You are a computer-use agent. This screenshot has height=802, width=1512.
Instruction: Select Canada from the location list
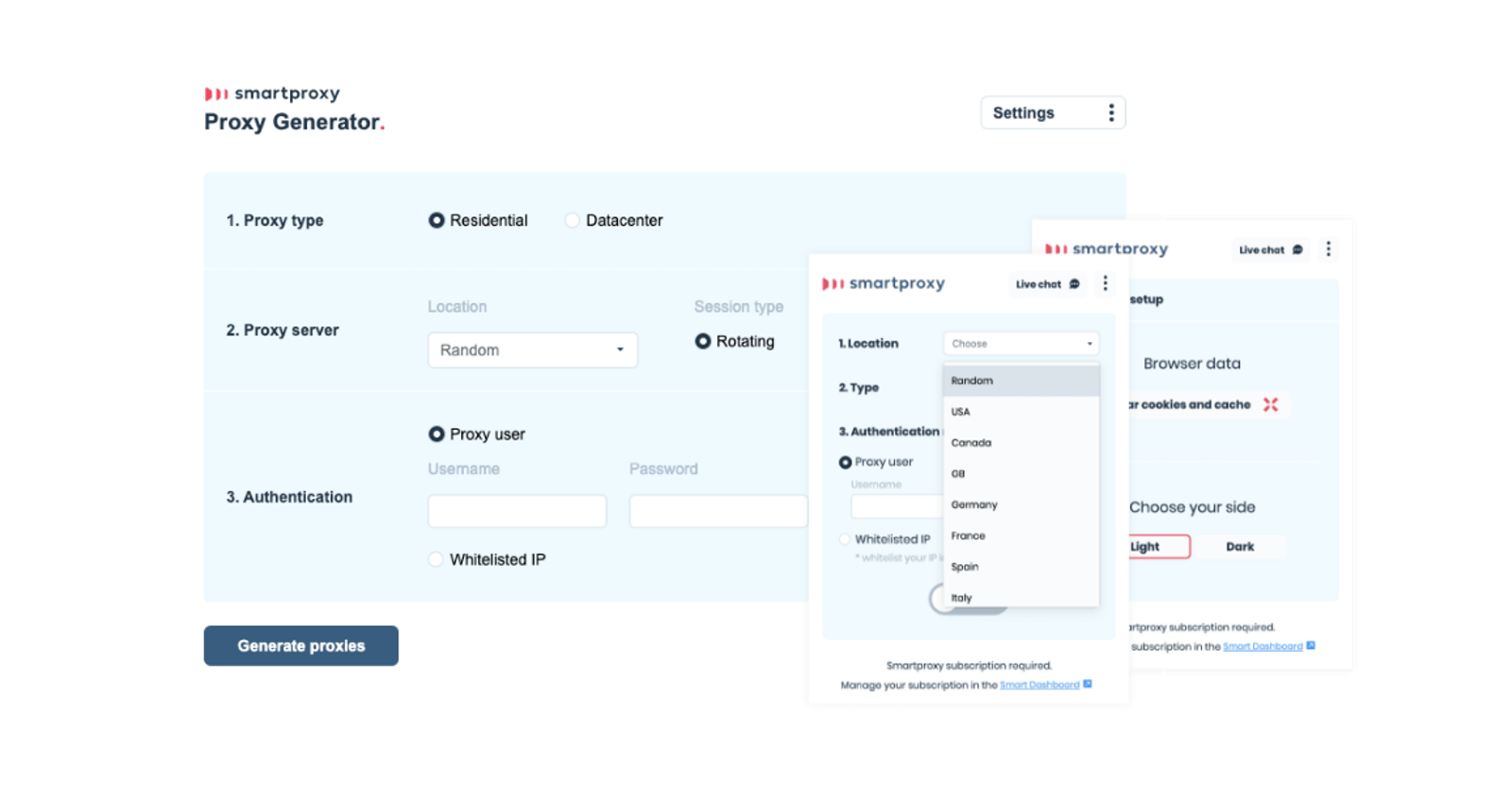click(x=1021, y=442)
